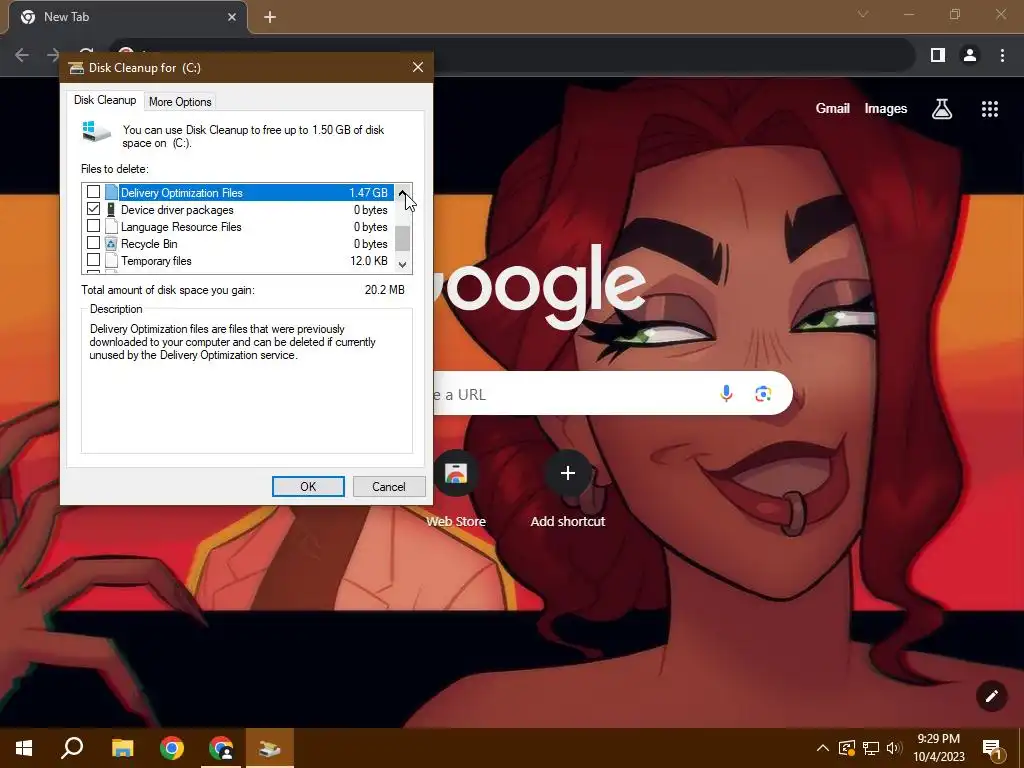The image size is (1024, 768).
Task: Open Windows taskbar search
Action: (x=72, y=748)
